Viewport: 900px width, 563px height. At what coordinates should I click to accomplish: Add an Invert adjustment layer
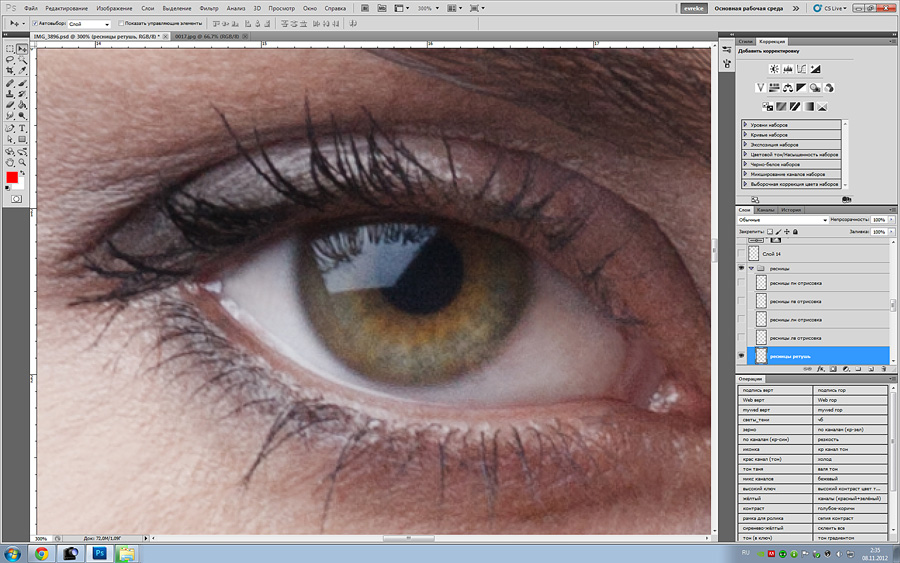pos(767,107)
